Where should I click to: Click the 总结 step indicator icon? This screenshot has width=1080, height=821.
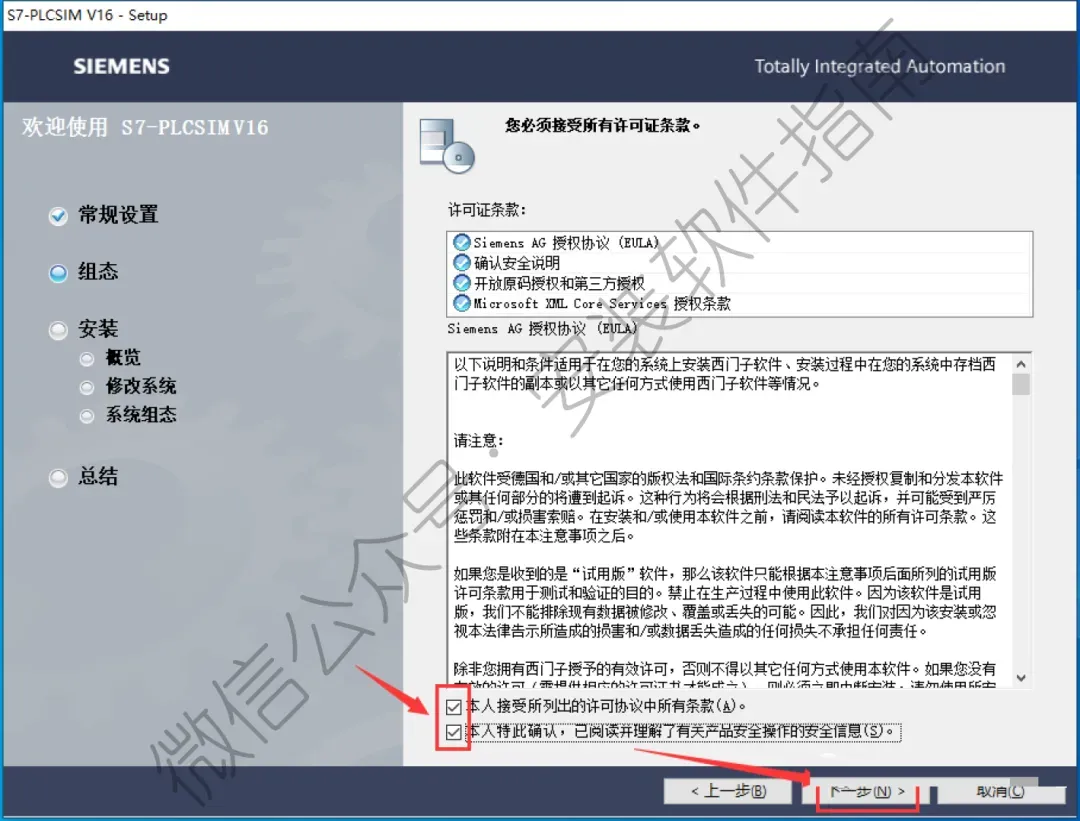tap(59, 477)
